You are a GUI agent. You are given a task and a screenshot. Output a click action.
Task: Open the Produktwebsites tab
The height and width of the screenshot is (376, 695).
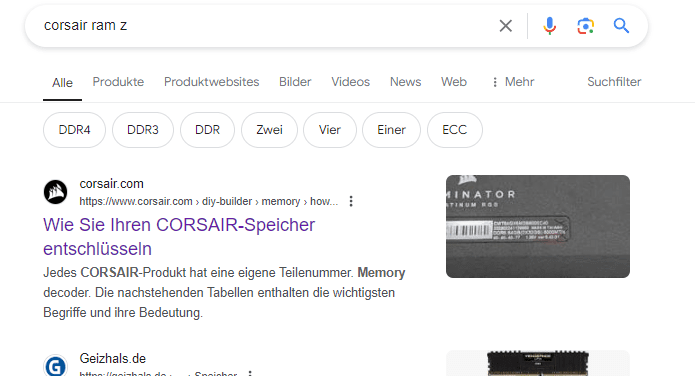click(x=211, y=82)
